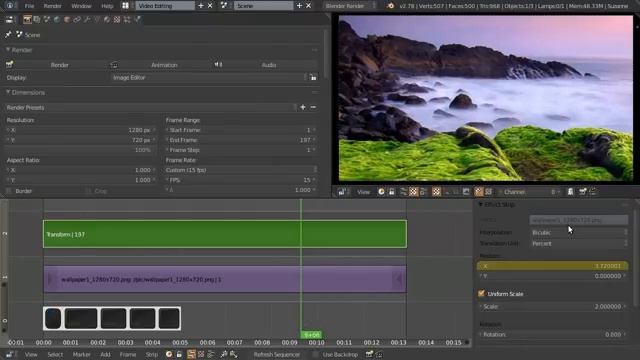Enable Border checkbox
The image size is (640, 360).
tap(9, 191)
